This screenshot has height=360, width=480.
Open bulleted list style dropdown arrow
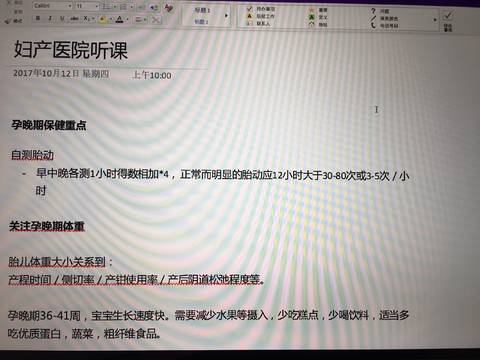coord(115,7)
